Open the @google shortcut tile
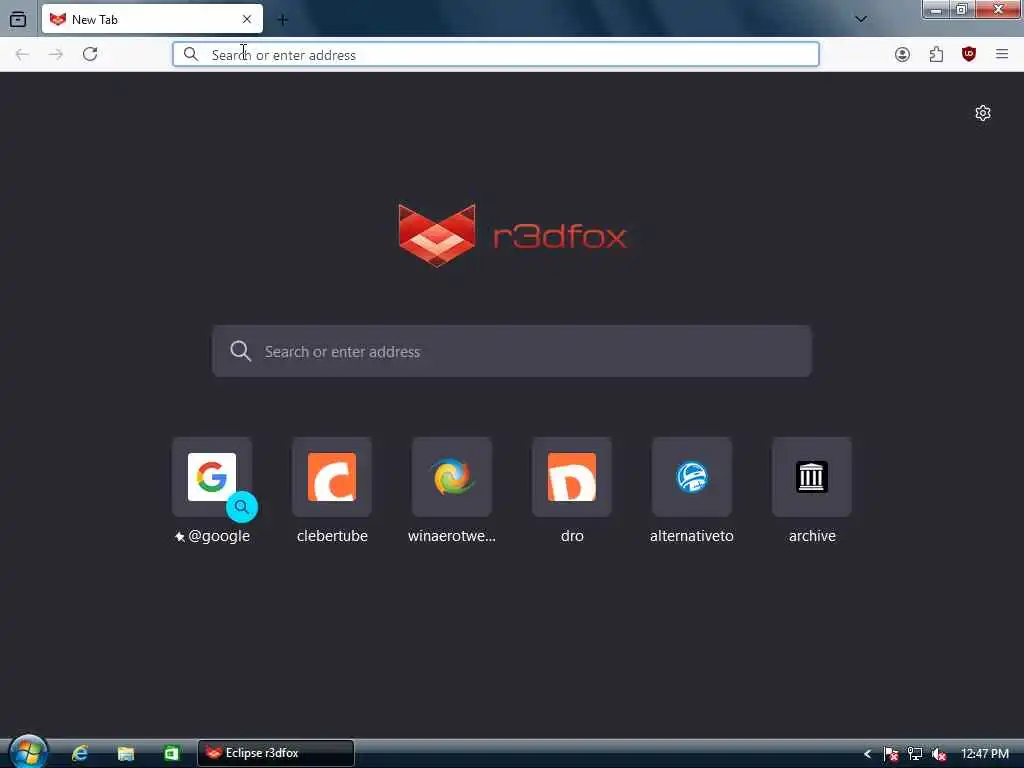Screen dimensions: 1024x768 click(212, 477)
